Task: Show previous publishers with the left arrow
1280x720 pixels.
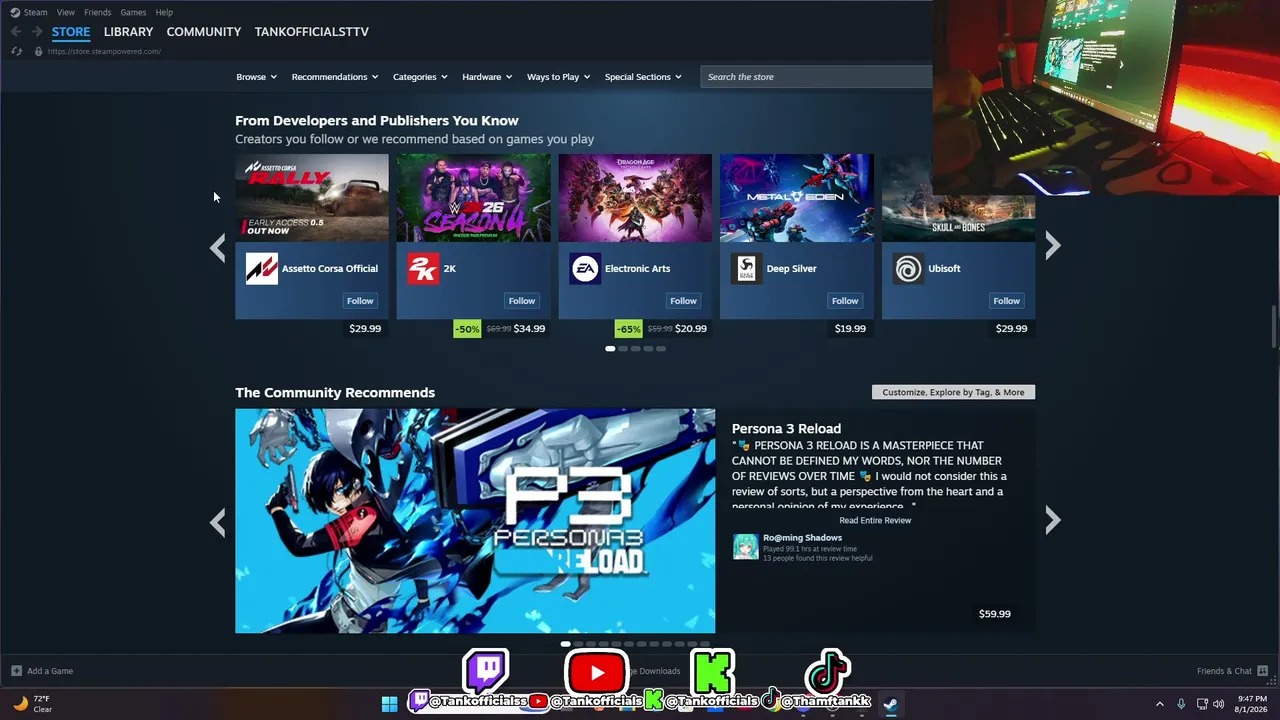Action: coord(217,247)
